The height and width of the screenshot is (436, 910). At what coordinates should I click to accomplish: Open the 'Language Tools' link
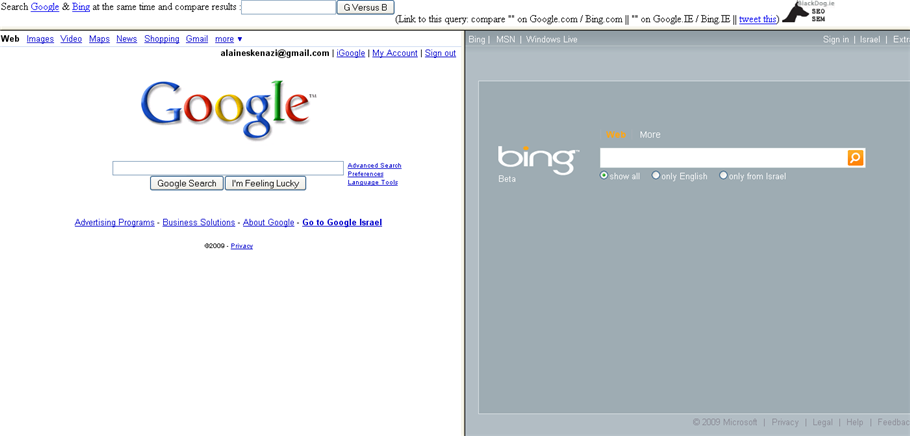pyautogui.click(x=373, y=182)
